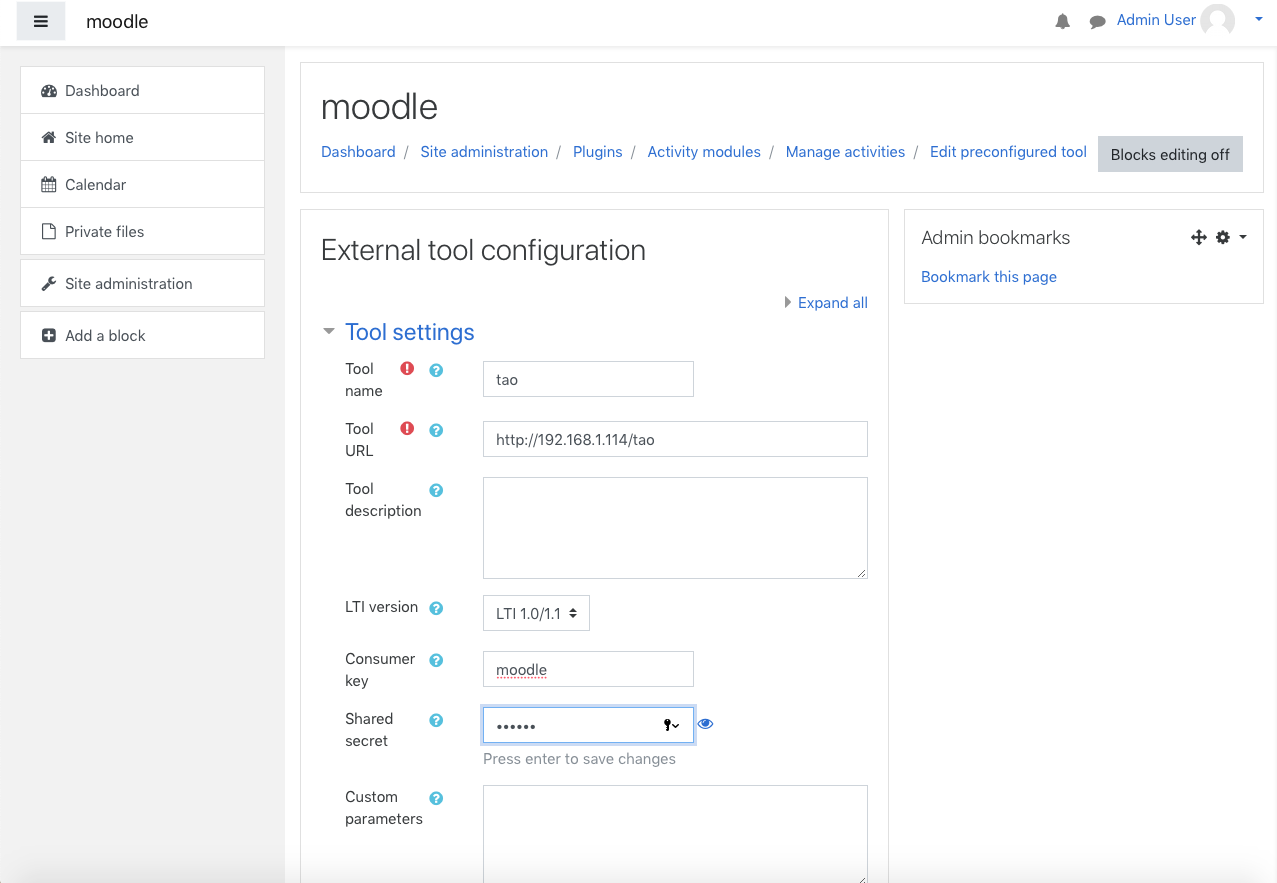The image size is (1277, 883).
Task: Click help icon for Tool name
Action: click(436, 370)
